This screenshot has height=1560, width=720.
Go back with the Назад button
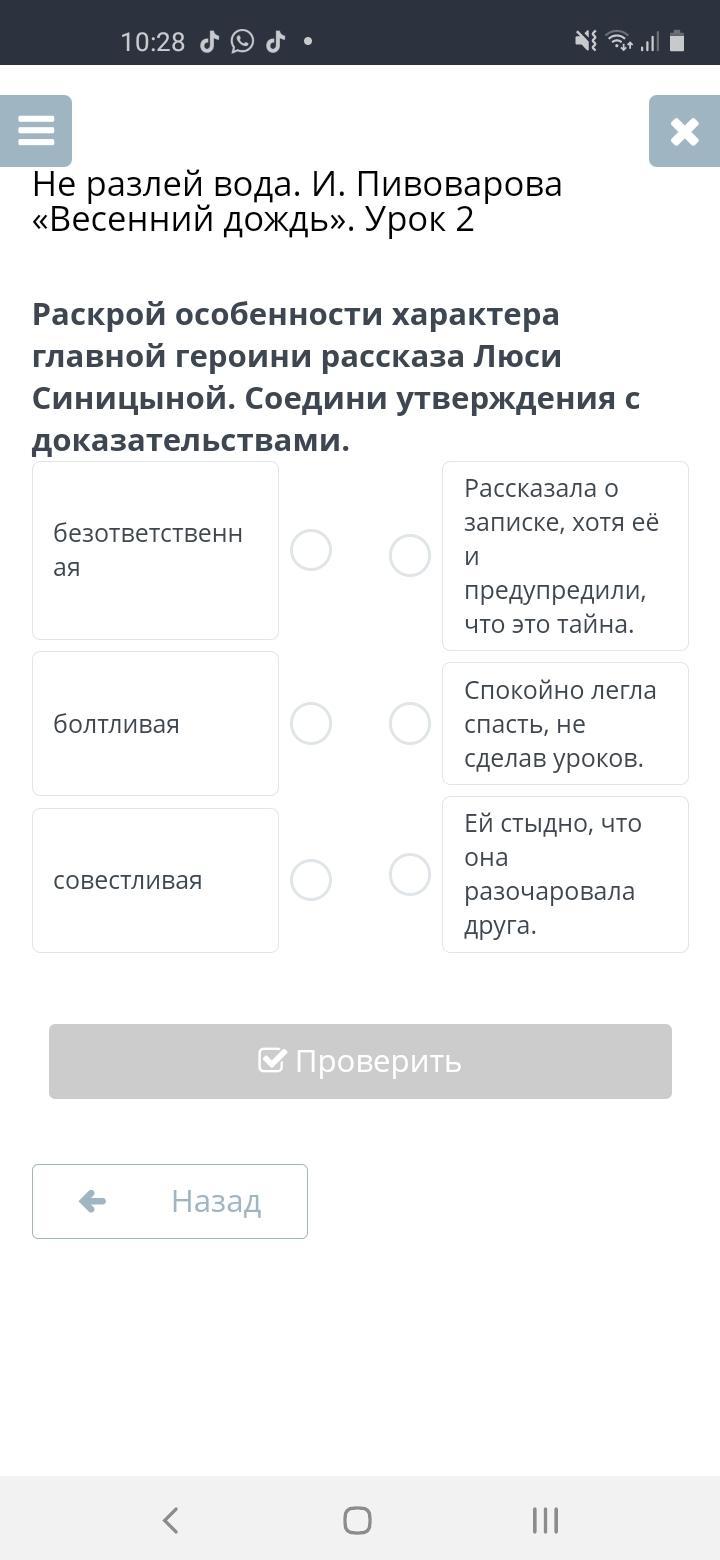click(170, 1201)
